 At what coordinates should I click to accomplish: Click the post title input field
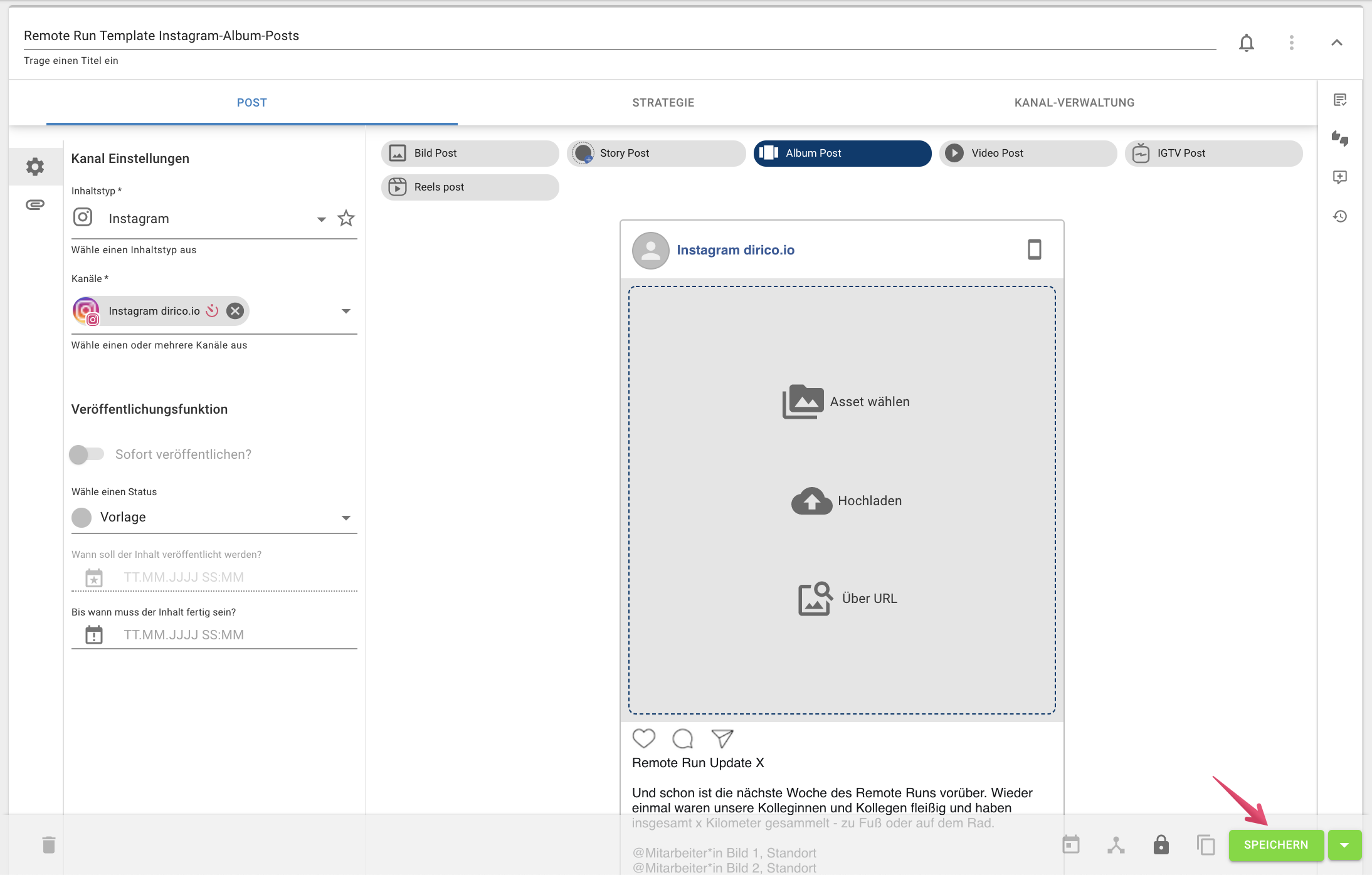click(620, 36)
